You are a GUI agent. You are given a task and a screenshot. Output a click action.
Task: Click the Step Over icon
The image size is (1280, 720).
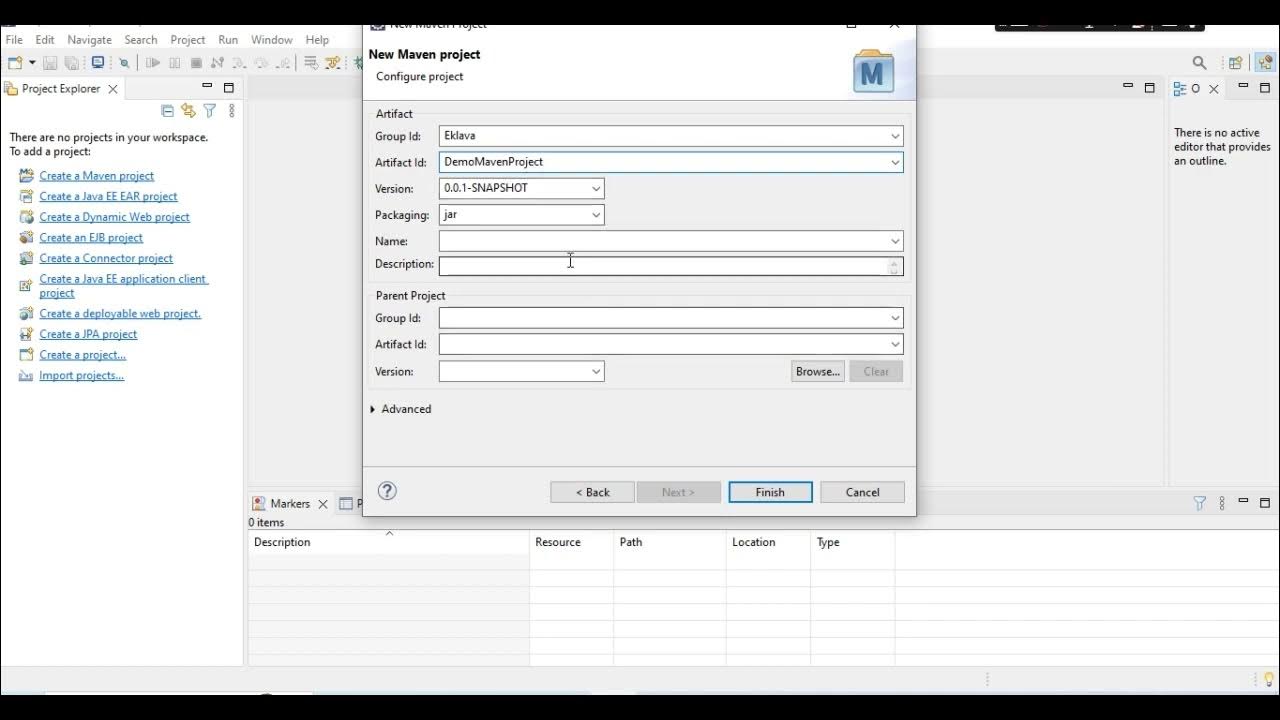point(261,63)
